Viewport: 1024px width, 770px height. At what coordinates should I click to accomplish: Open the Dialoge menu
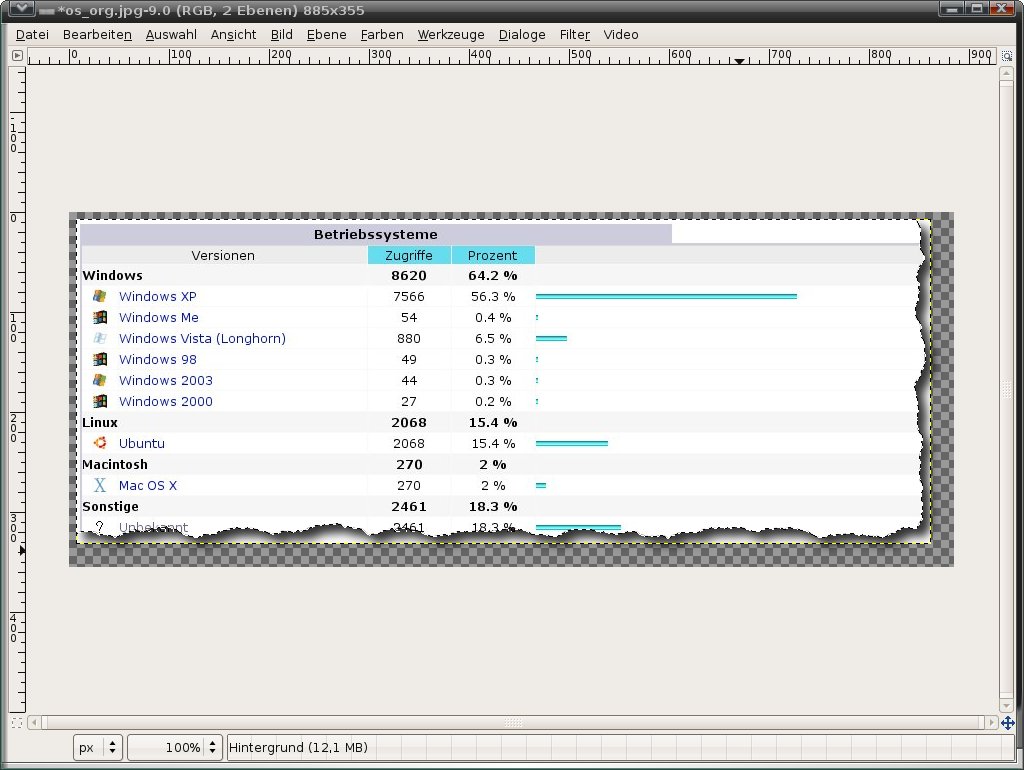[x=522, y=34]
